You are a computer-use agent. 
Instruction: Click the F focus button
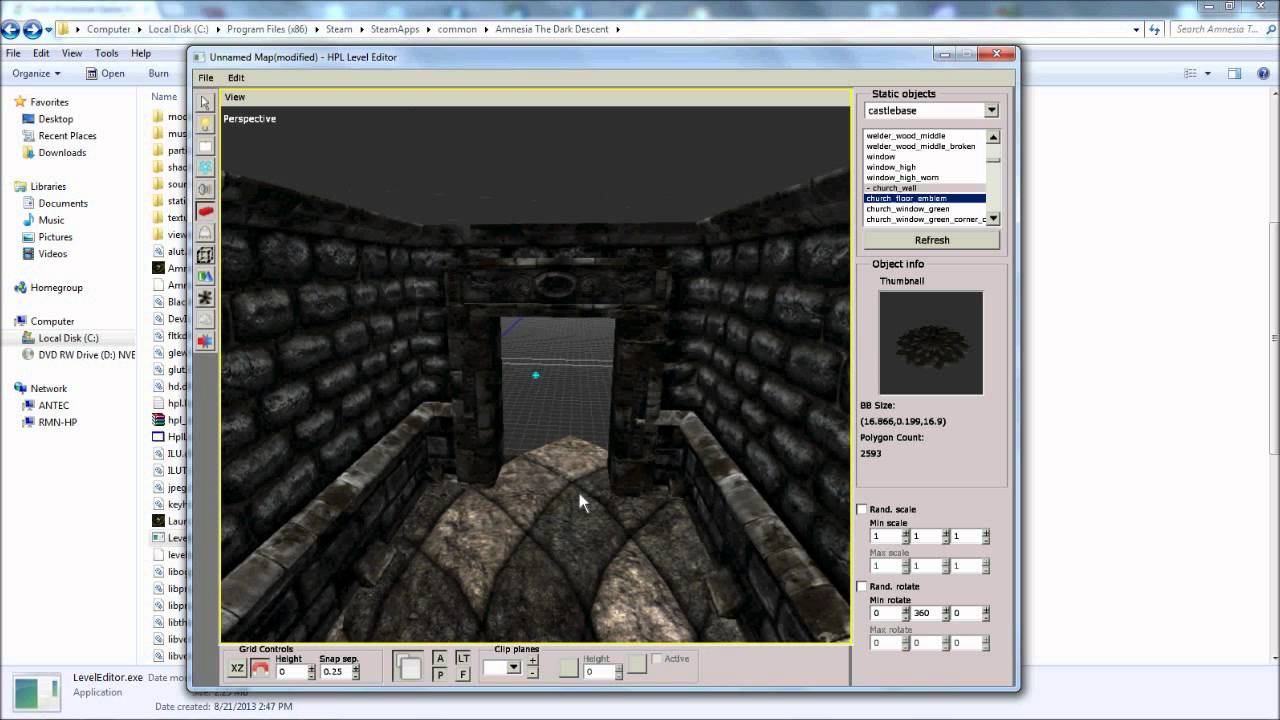coord(463,675)
